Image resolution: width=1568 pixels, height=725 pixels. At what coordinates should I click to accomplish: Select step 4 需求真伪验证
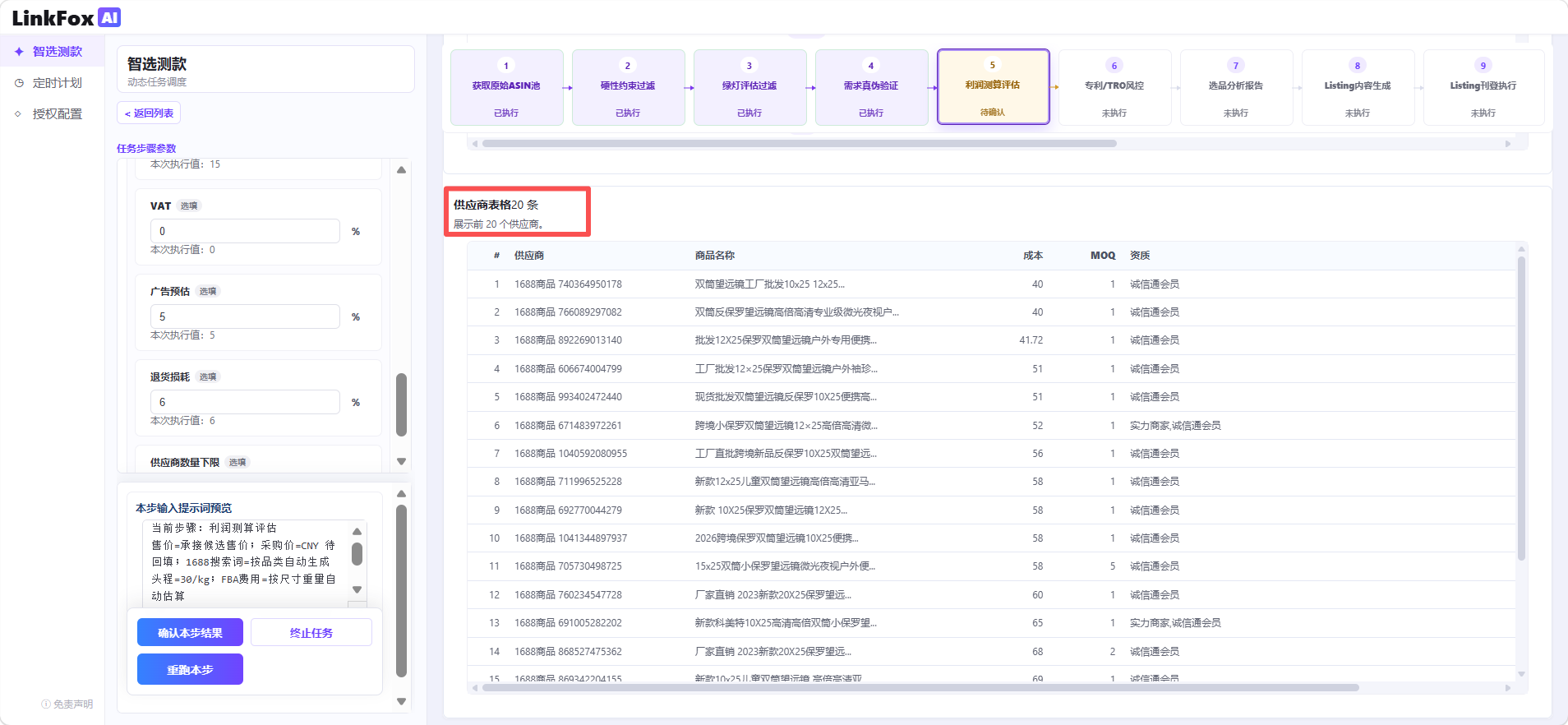[x=871, y=87]
